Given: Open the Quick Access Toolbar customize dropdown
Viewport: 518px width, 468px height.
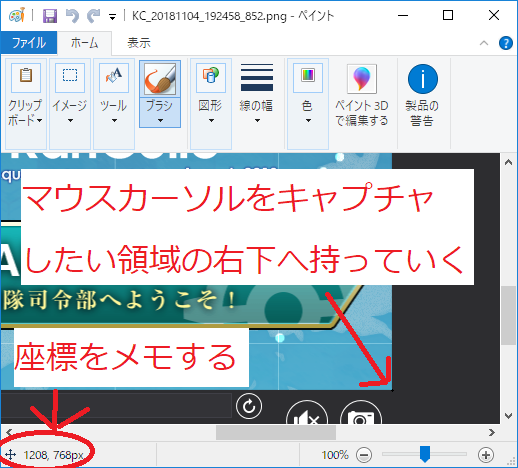Looking at the screenshot, I should (x=113, y=17).
